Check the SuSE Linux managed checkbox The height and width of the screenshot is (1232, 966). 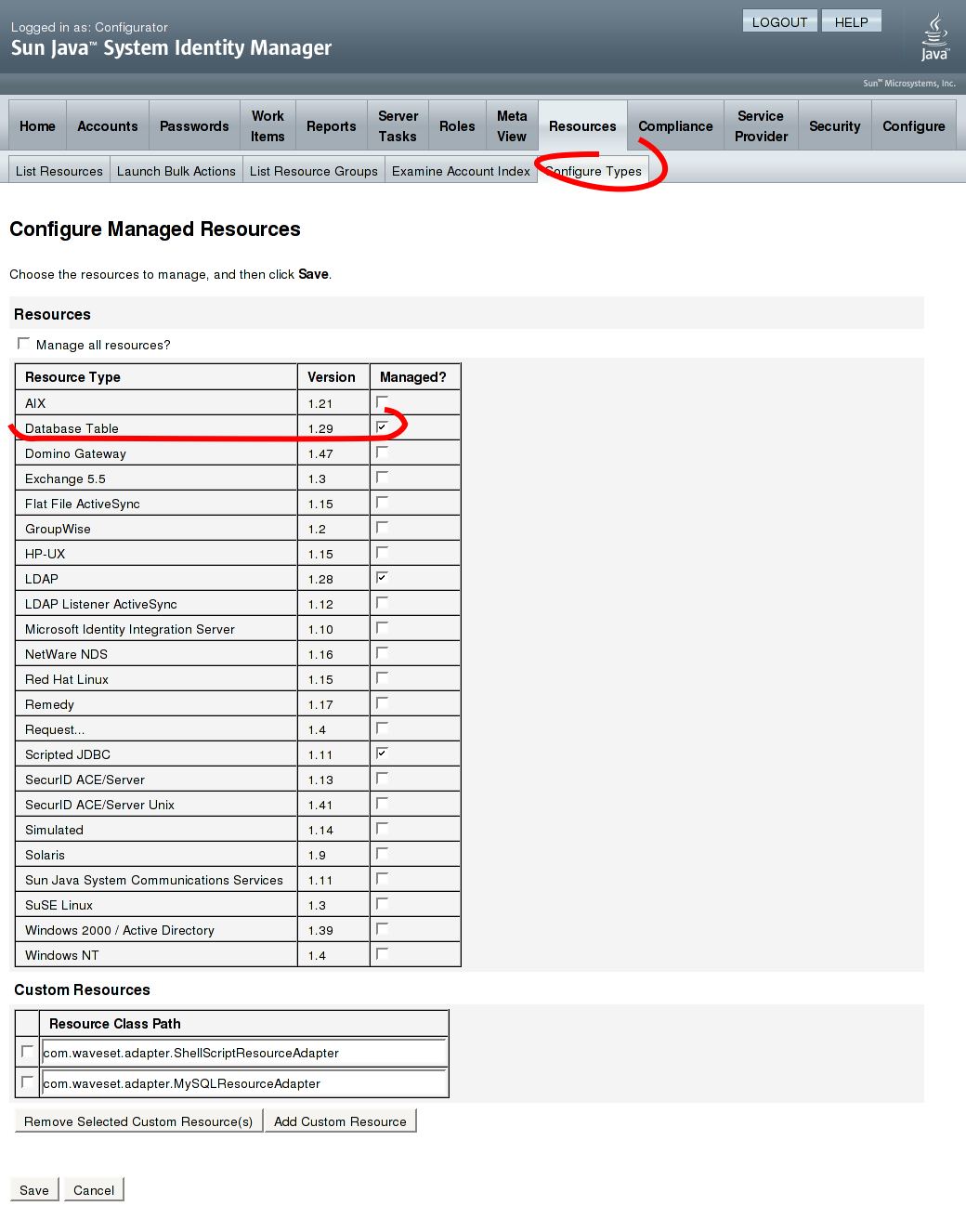pos(382,903)
